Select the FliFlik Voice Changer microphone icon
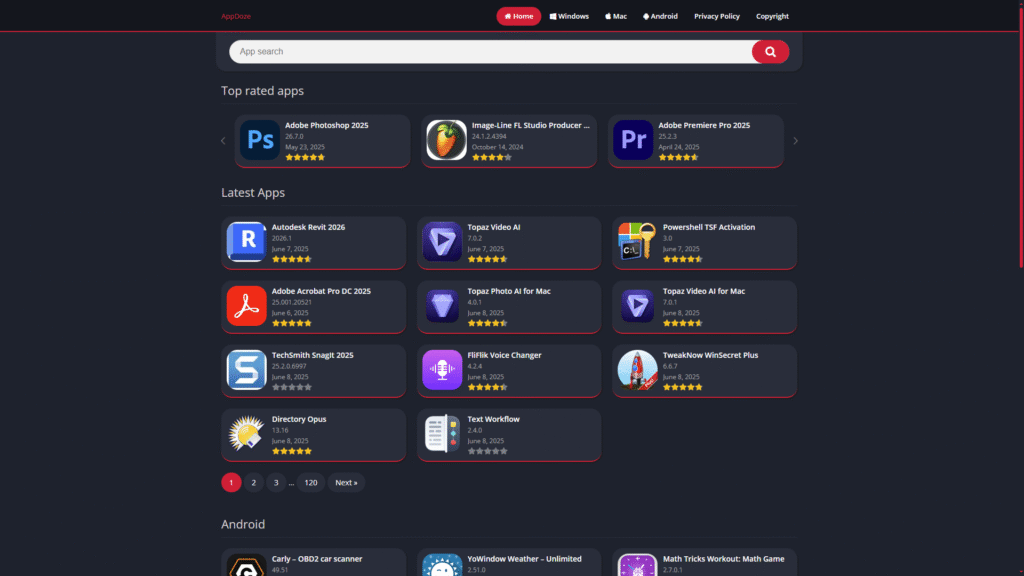Image resolution: width=1024 pixels, height=576 pixels. (x=442, y=370)
